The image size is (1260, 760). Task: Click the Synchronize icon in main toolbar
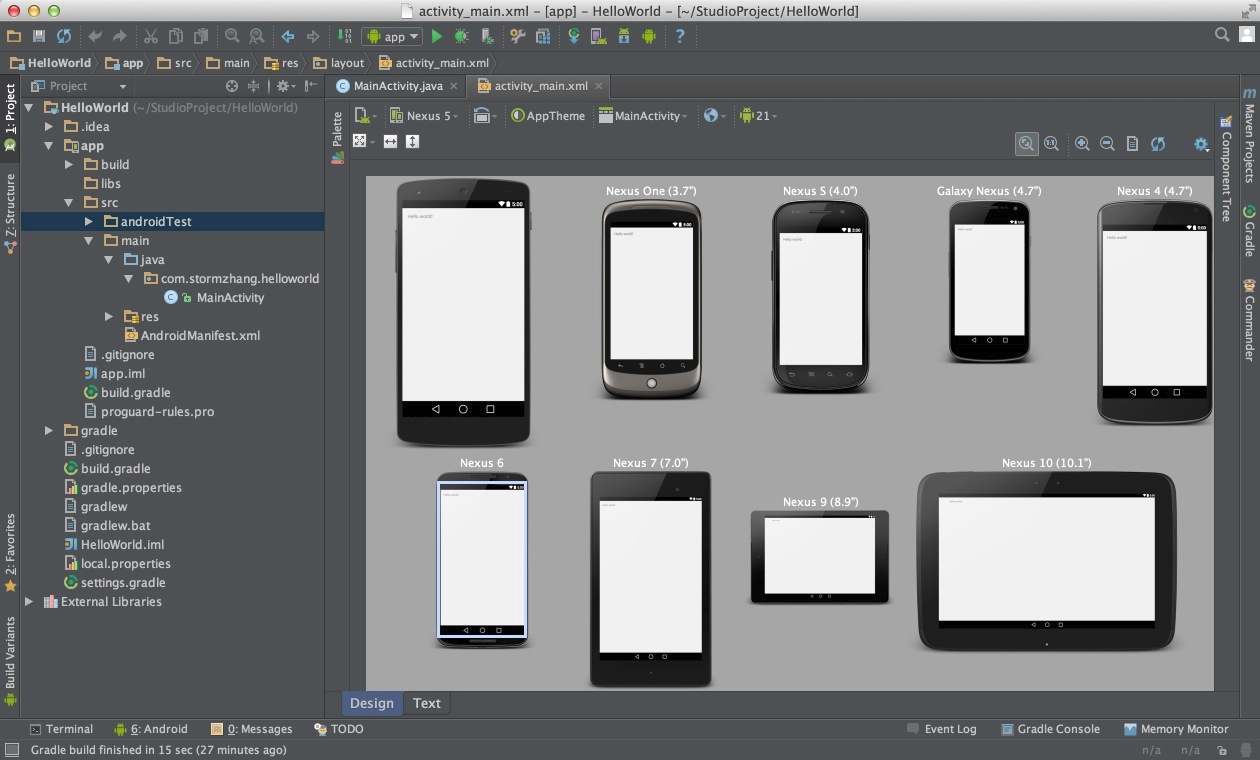click(x=64, y=36)
